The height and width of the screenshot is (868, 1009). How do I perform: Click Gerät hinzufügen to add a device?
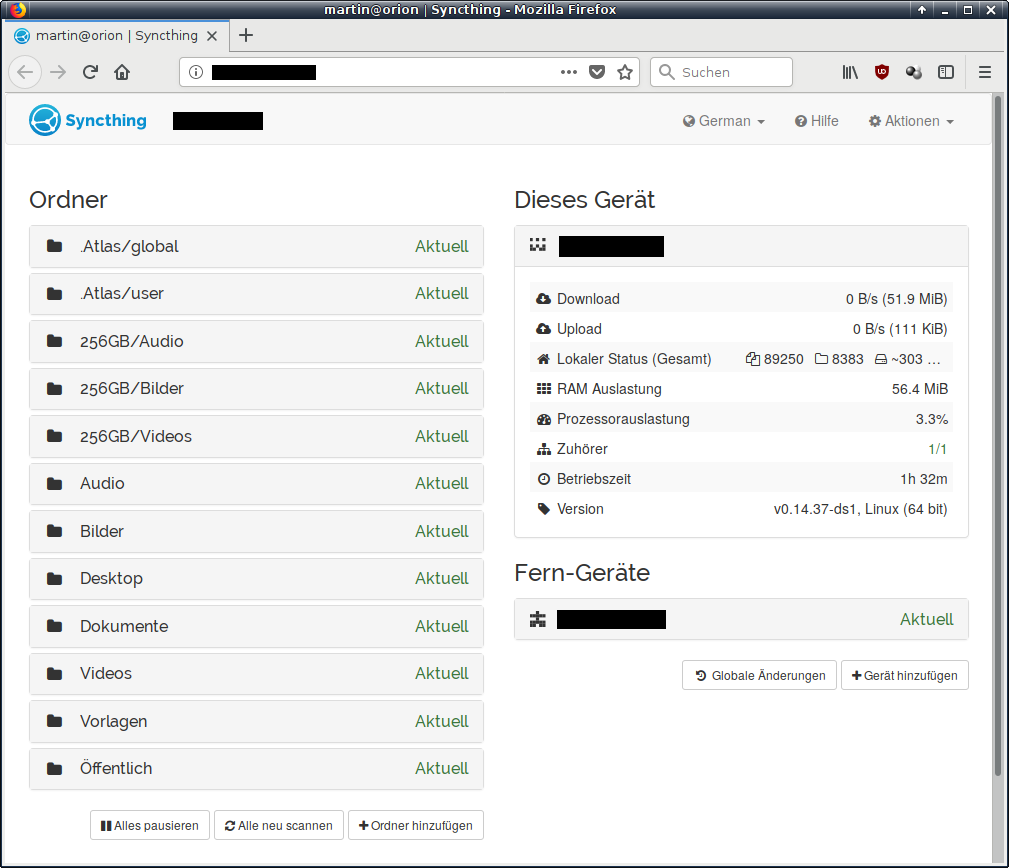pos(905,676)
